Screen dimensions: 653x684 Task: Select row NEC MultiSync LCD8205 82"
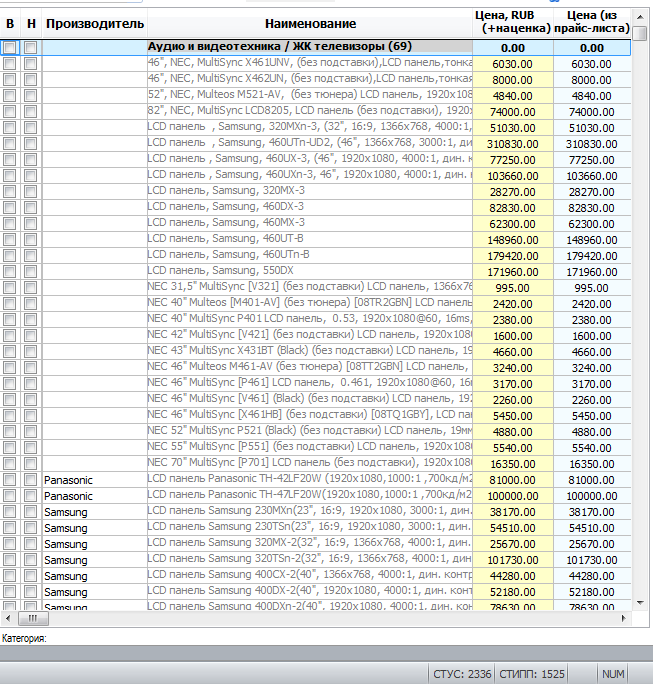click(315, 112)
